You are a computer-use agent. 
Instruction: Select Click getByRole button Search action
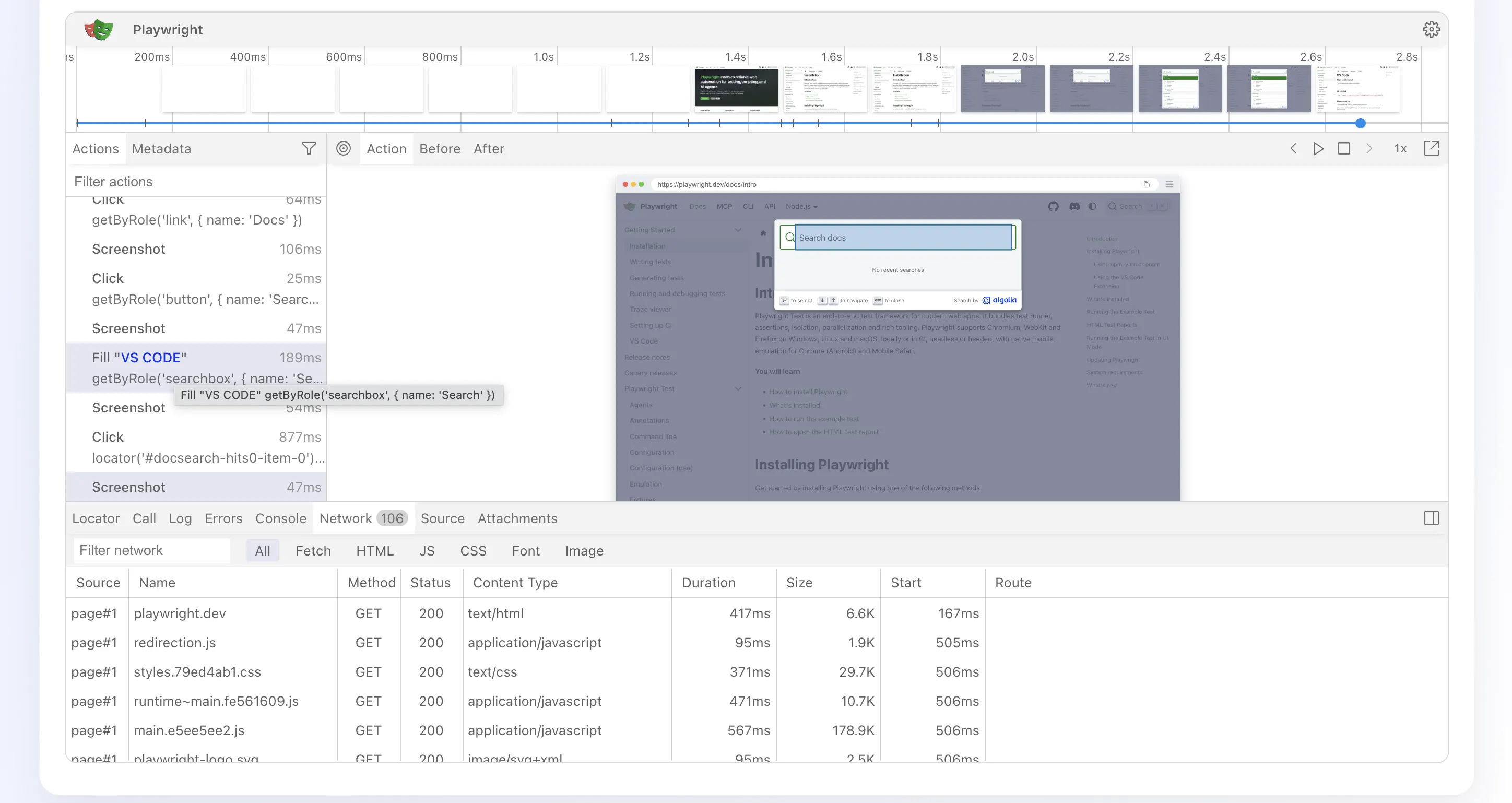tap(196, 289)
